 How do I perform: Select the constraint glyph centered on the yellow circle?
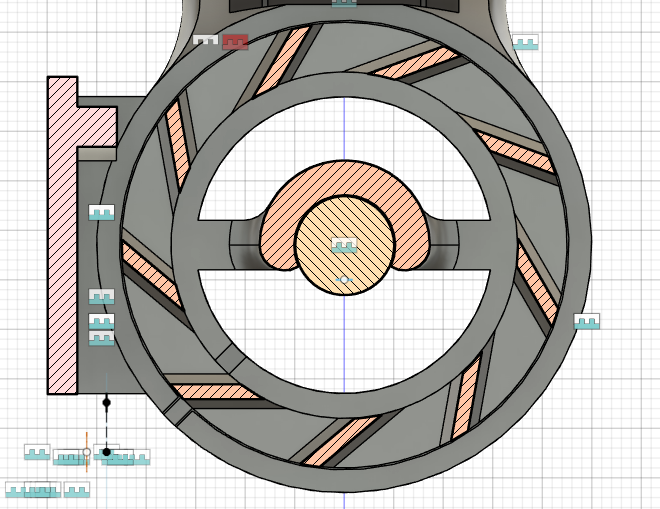344,245
